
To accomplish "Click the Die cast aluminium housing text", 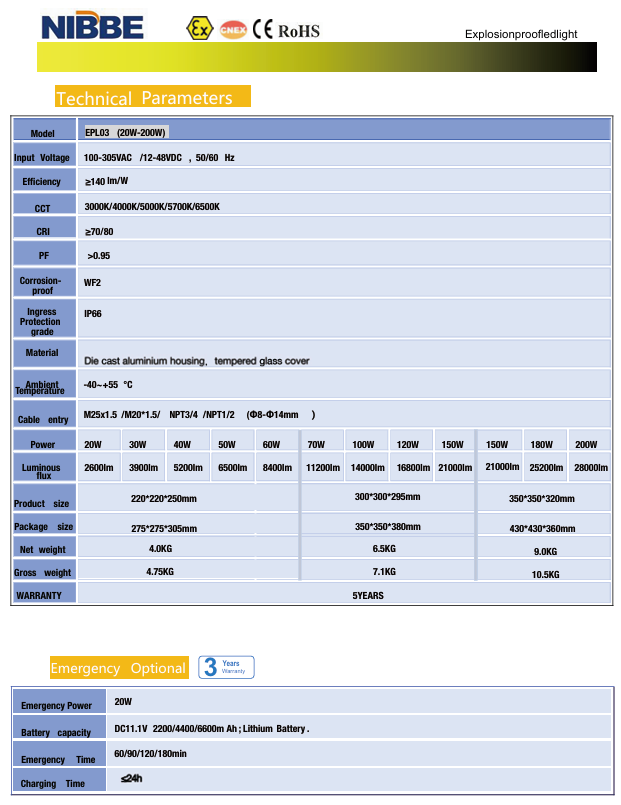I will pos(146,361).
